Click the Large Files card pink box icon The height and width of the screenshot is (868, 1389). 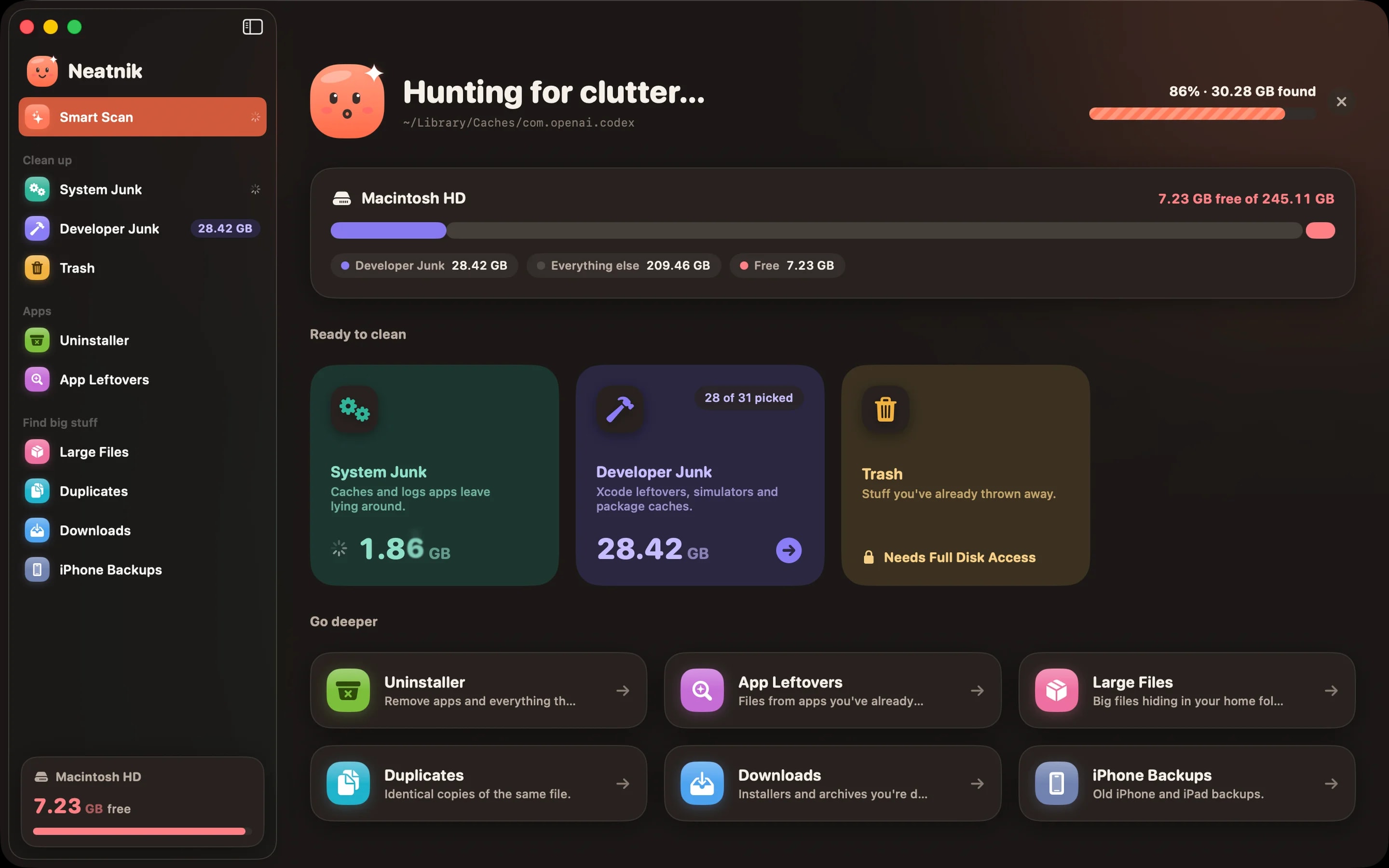tap(1057, 691)
